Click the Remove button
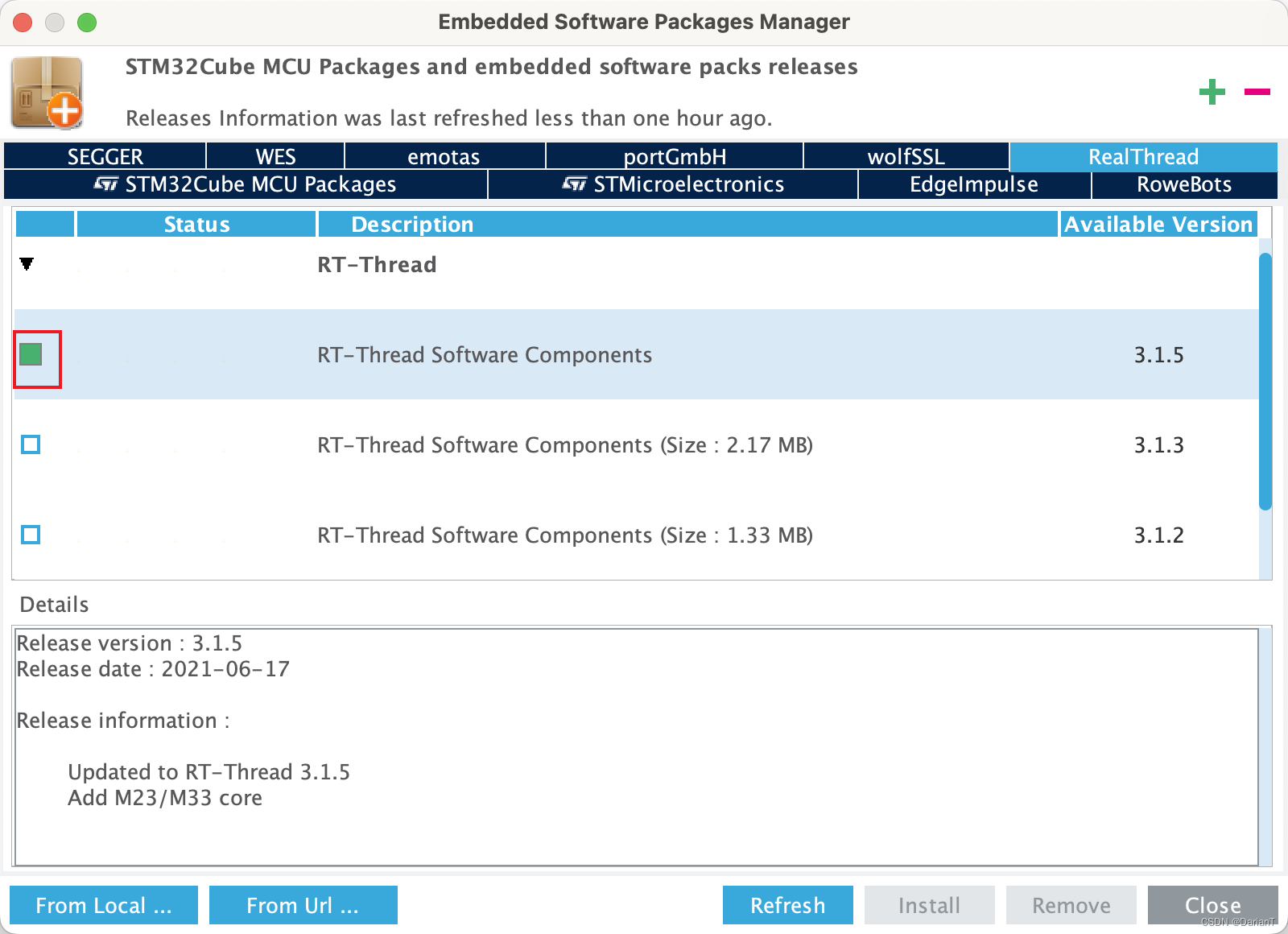The image size is (1288, 934). [1071, 905]
